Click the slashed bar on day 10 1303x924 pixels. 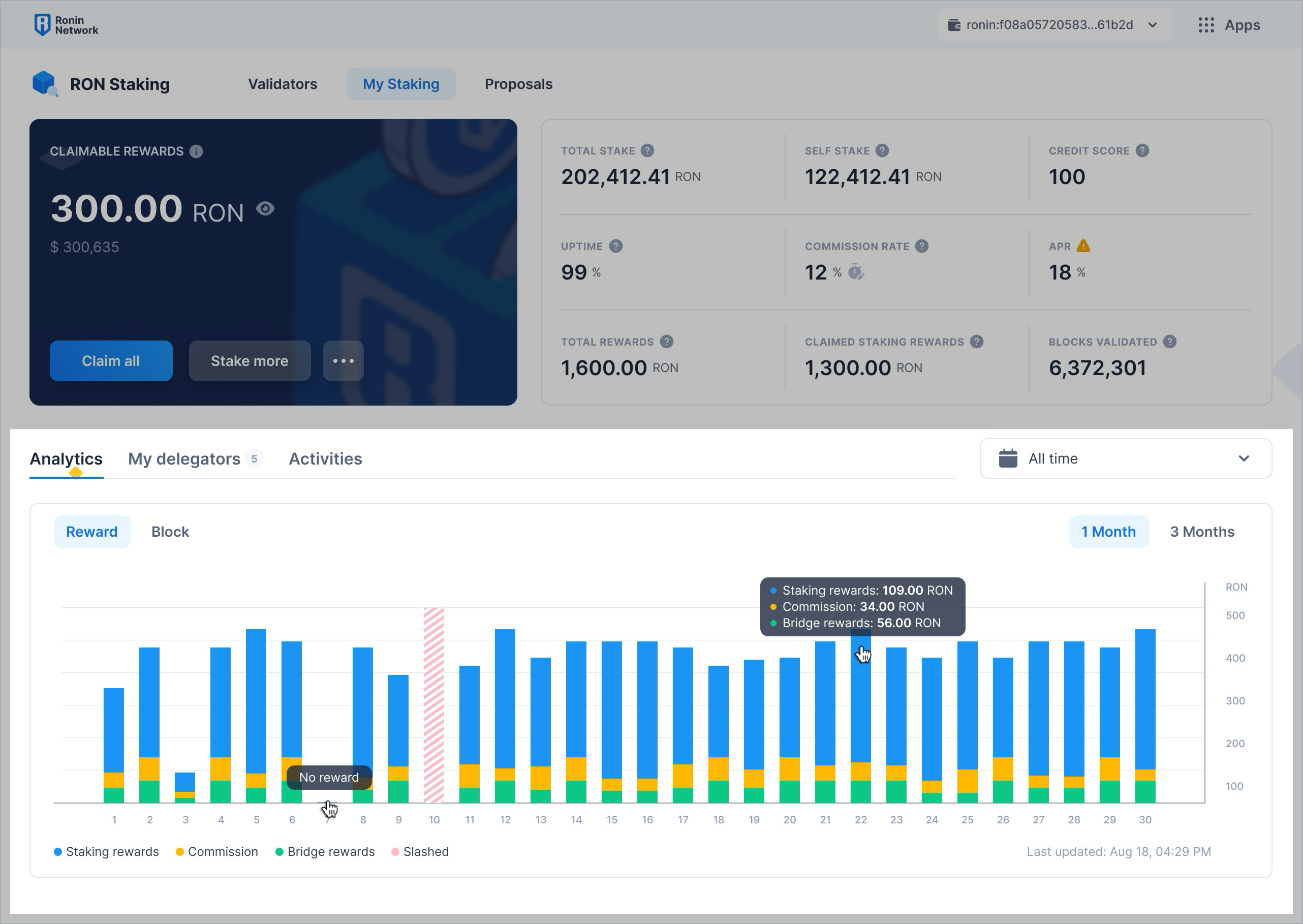click(x=433, y=705)
